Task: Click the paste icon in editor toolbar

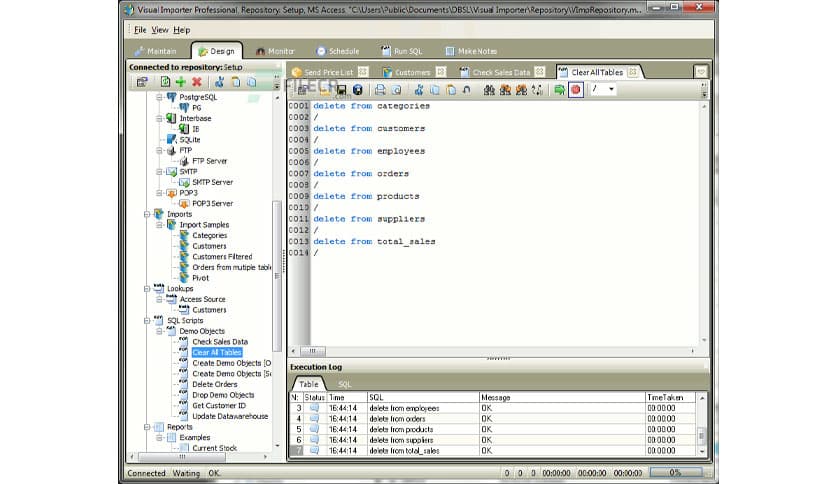Action: [451, 90]
